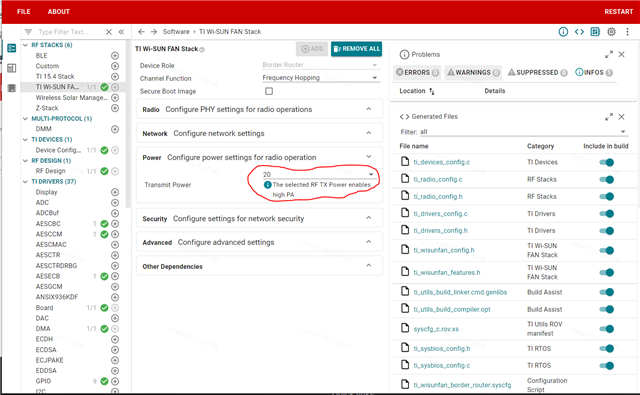Open ti_wisunfan_config.h file link

444,250
